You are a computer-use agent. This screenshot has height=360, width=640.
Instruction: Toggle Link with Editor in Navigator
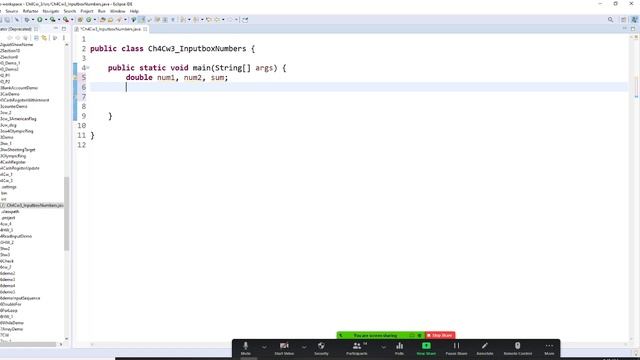[44, 38]
